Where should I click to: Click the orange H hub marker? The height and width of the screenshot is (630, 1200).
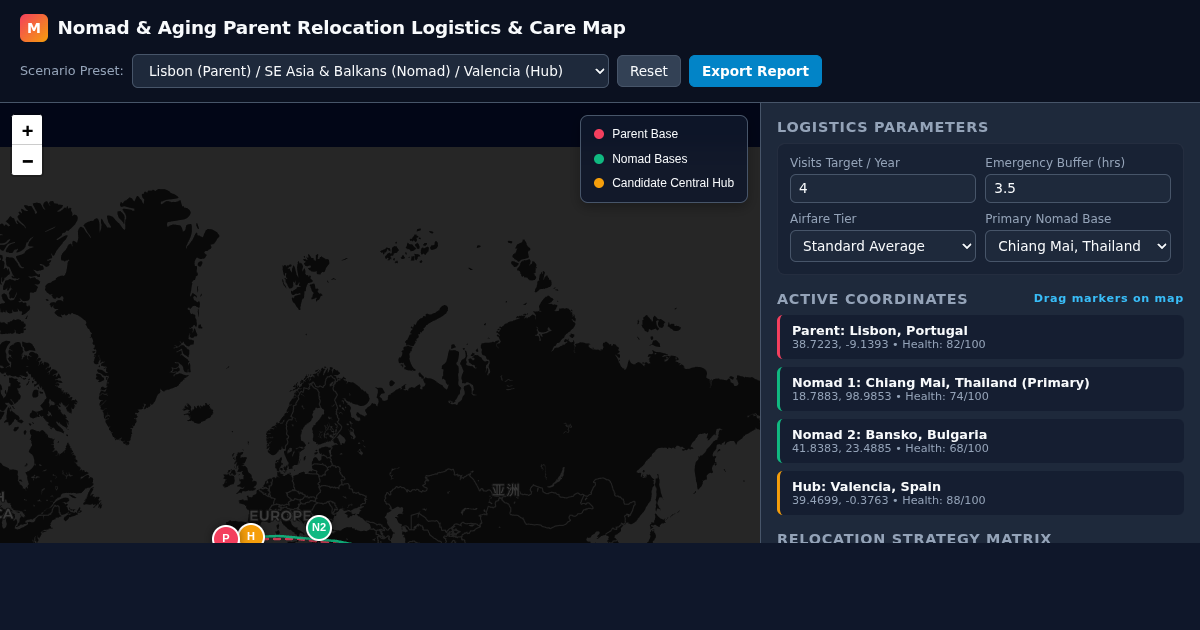pyautogui.click(x=251, y=534)
